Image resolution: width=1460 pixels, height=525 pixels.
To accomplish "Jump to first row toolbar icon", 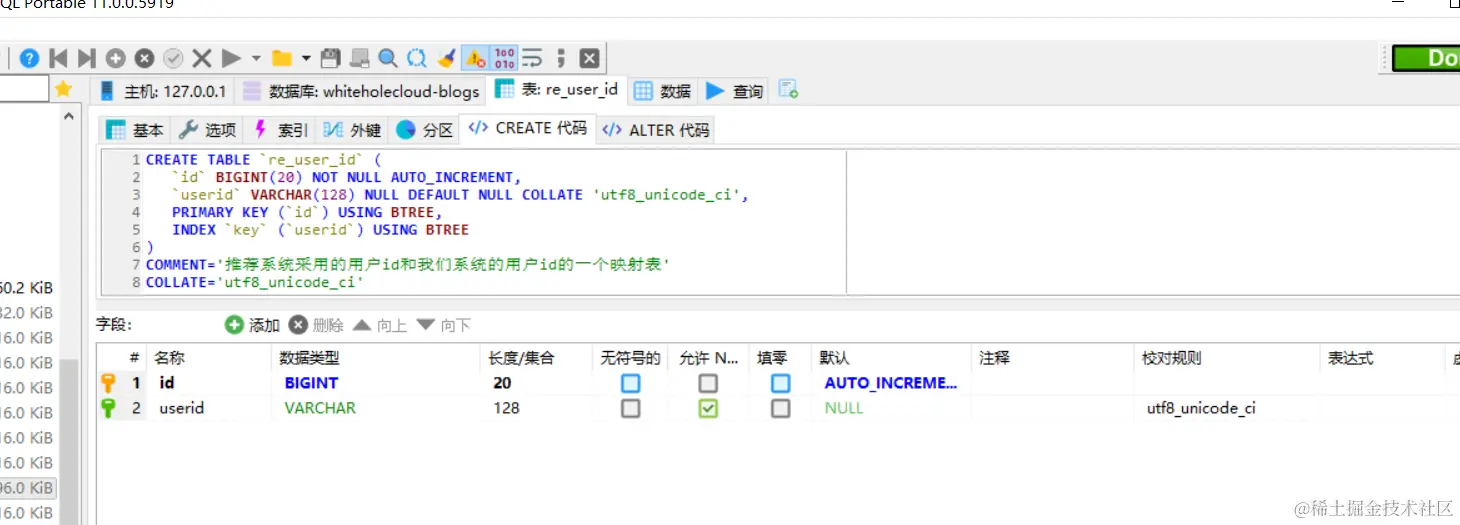I will (x=58, y=58).
